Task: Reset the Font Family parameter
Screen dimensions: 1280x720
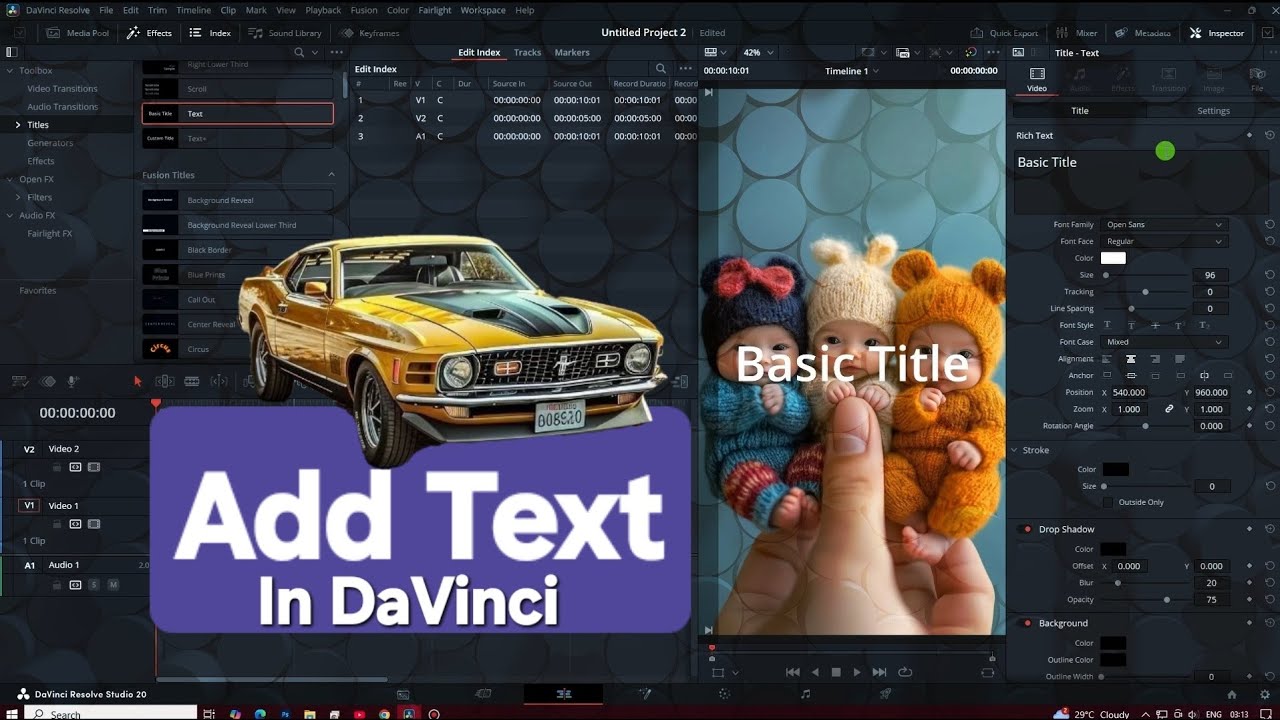Action: point(1269,225)
